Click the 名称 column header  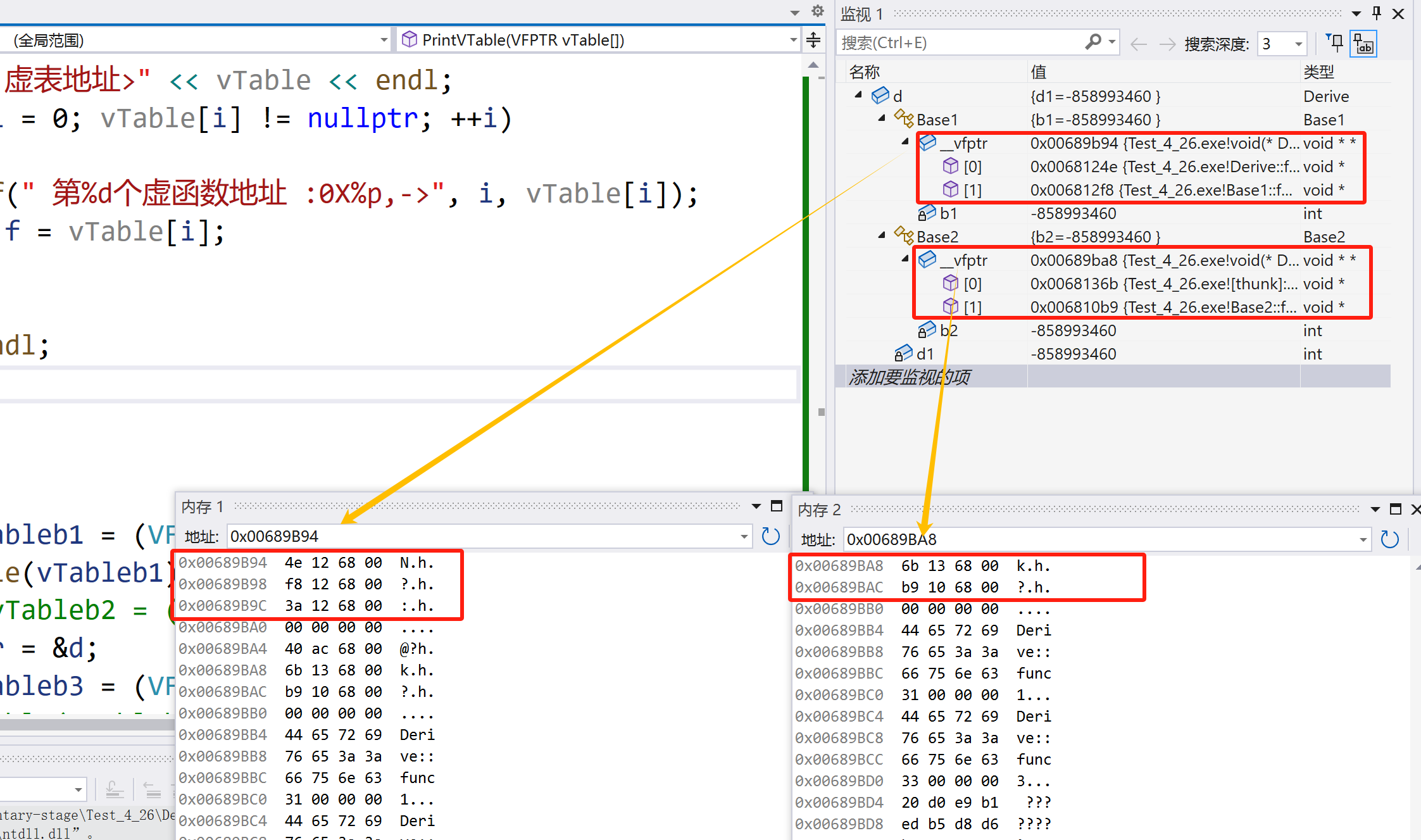coord(865,72)
